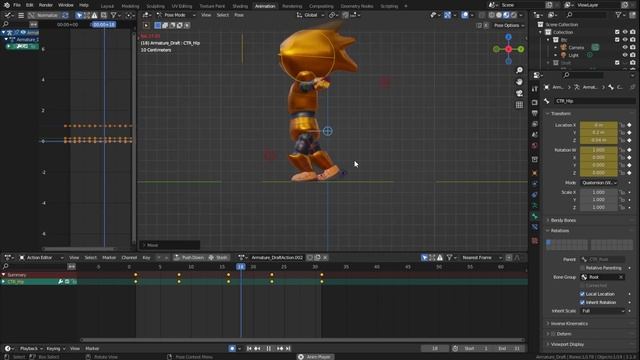Open the Window menu
This screenshot has width=640, height=360.
(x=66, y=5)
